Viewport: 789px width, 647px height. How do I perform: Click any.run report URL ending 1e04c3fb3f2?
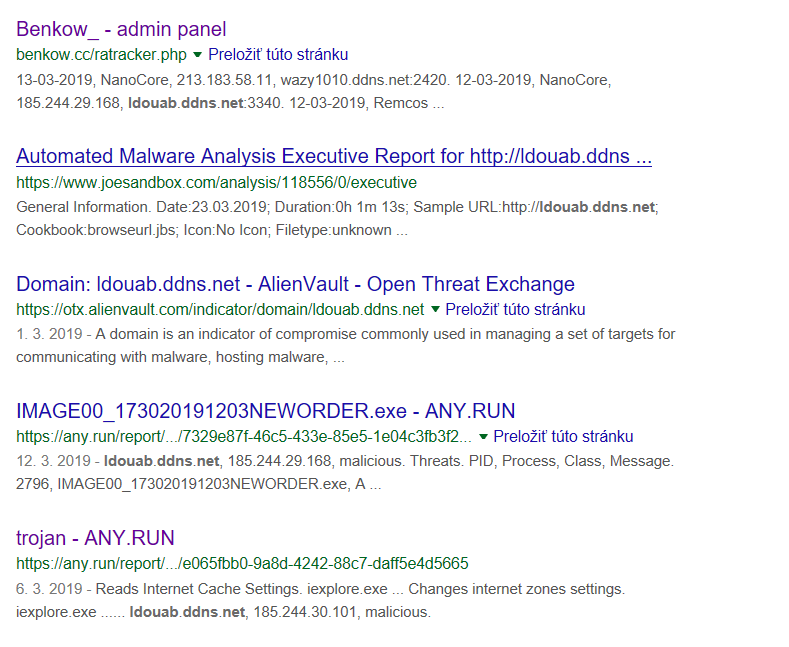(244, 436)
